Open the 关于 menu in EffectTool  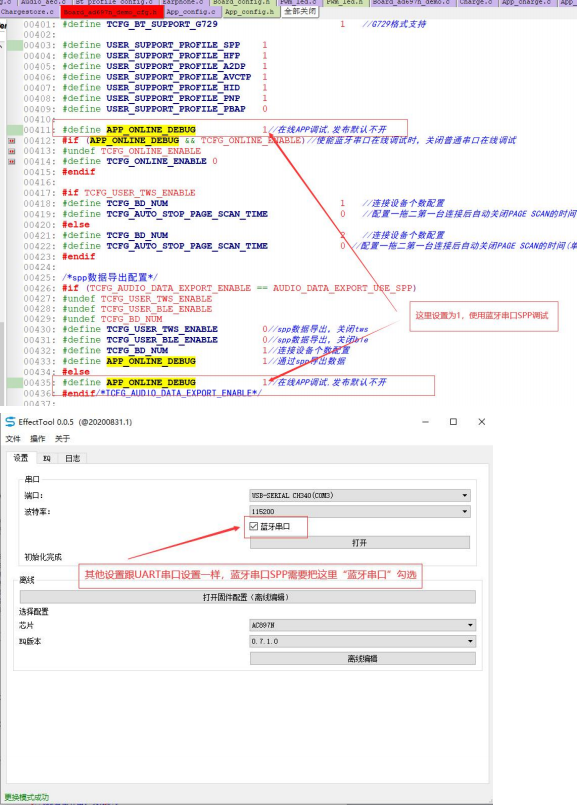(x=62, y=438)
